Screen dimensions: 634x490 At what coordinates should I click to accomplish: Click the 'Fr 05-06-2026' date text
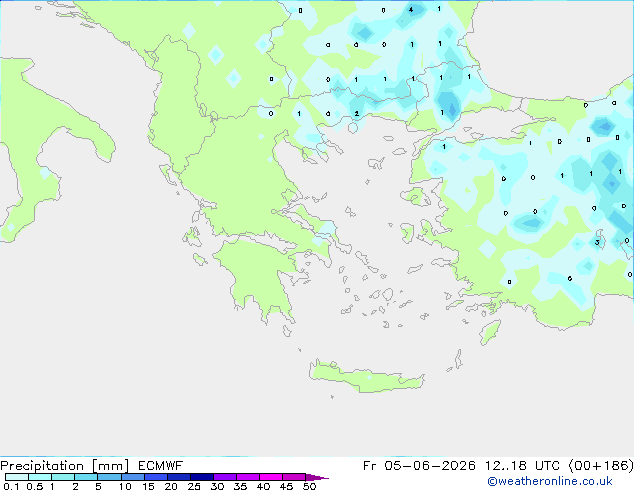pos(419,466)
